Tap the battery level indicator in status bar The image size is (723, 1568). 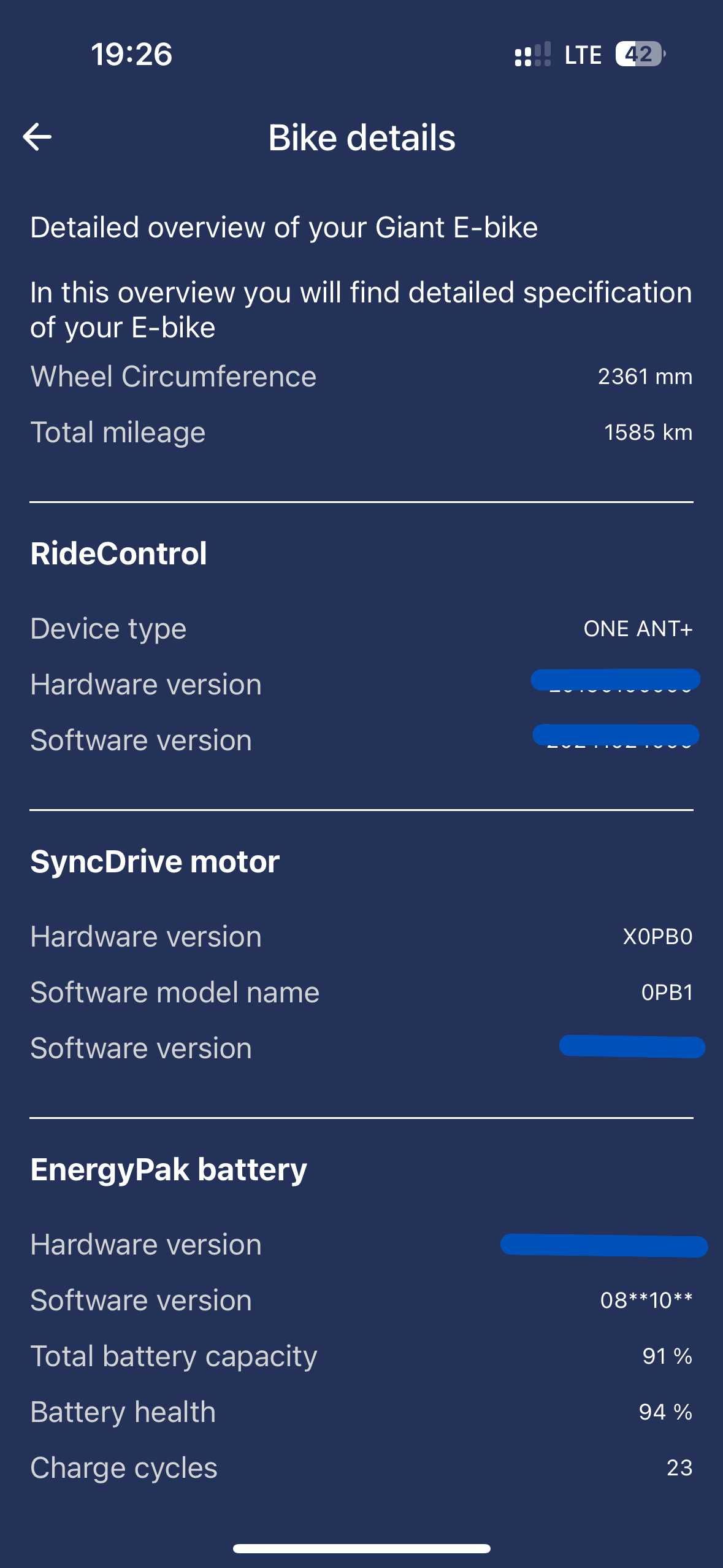point(640,54)
